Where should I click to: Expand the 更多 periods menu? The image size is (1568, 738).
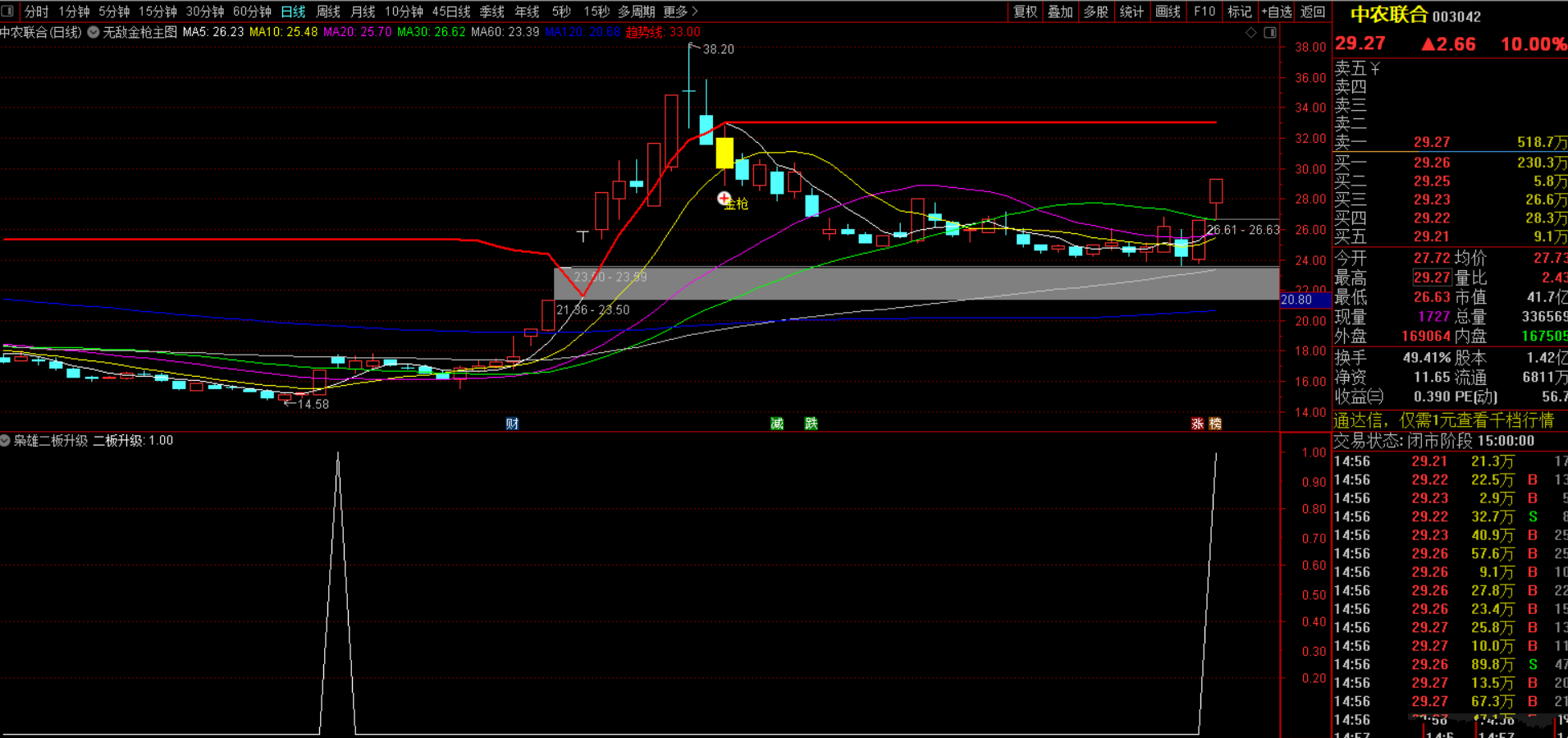pos(680,11)
